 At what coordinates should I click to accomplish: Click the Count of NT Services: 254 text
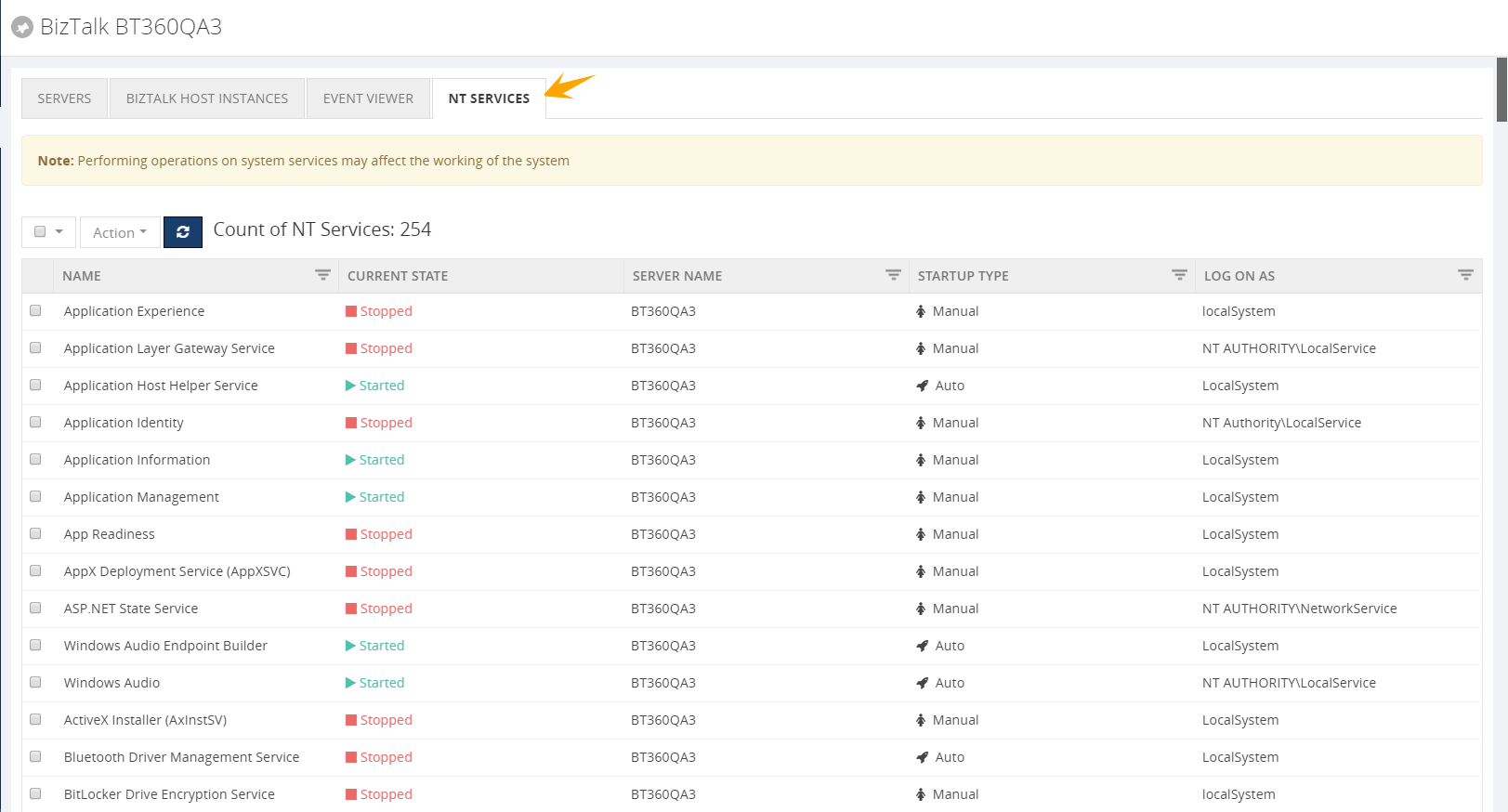(x=322, y=229)
